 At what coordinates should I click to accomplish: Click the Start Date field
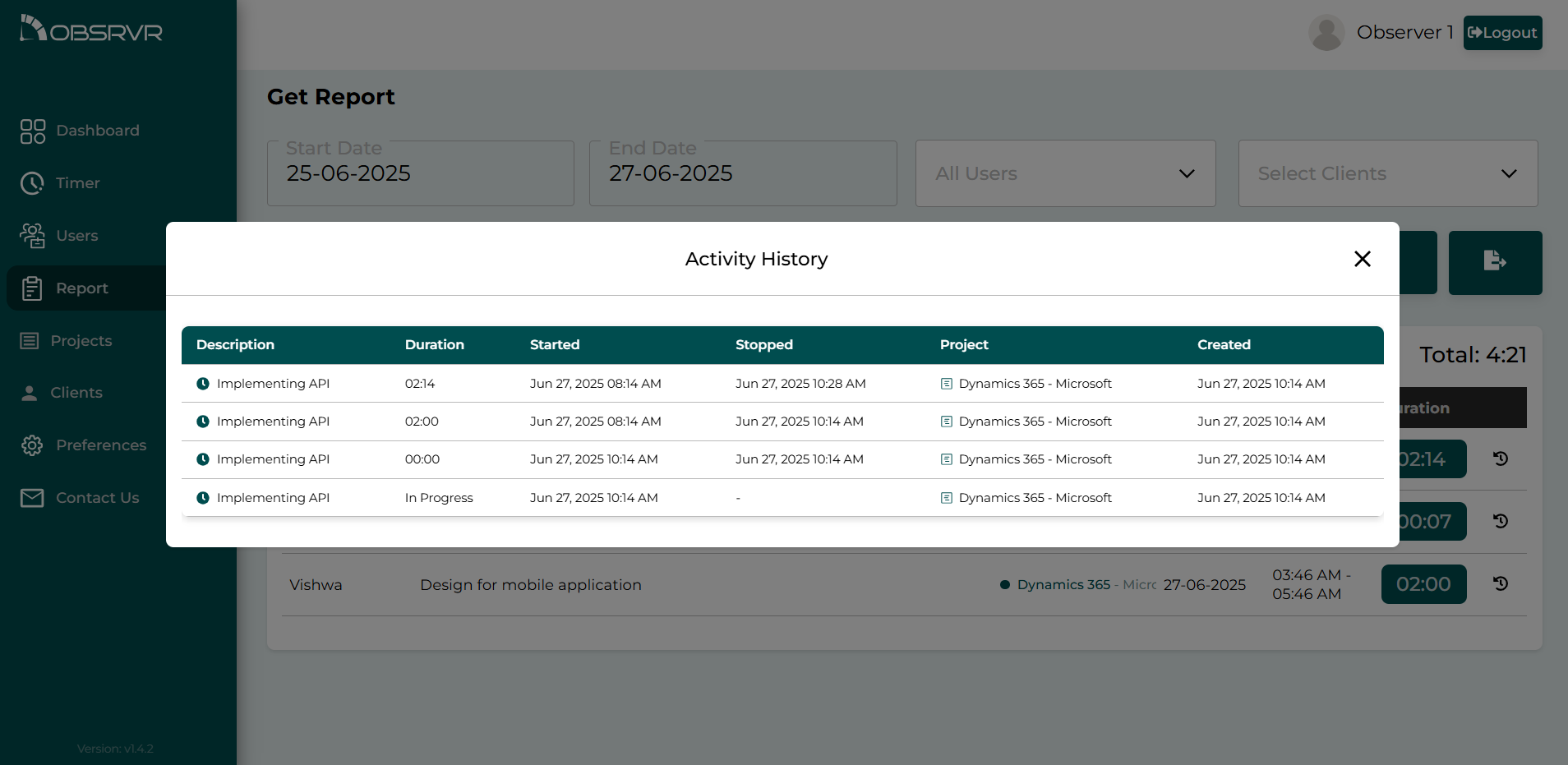tap(420, 173)
